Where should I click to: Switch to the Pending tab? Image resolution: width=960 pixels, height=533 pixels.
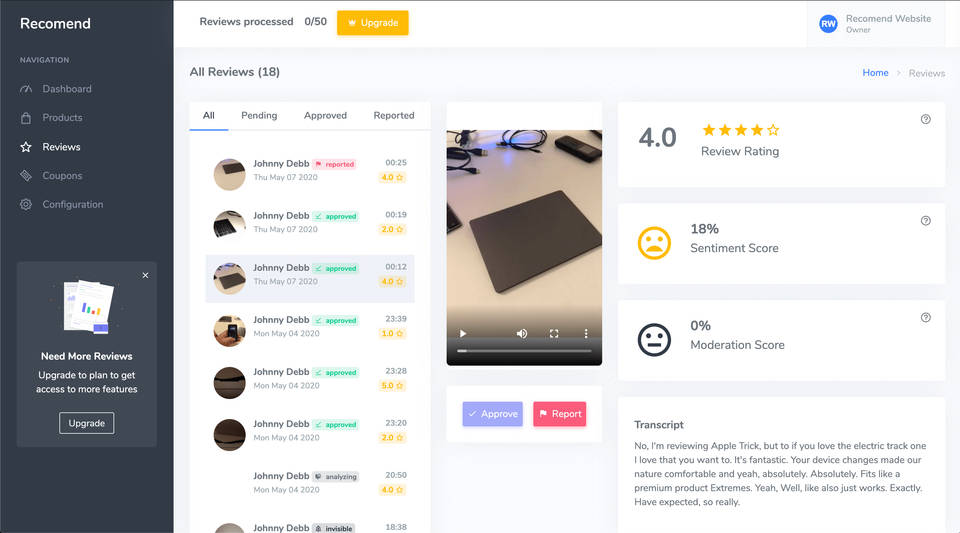pos(259,116)
